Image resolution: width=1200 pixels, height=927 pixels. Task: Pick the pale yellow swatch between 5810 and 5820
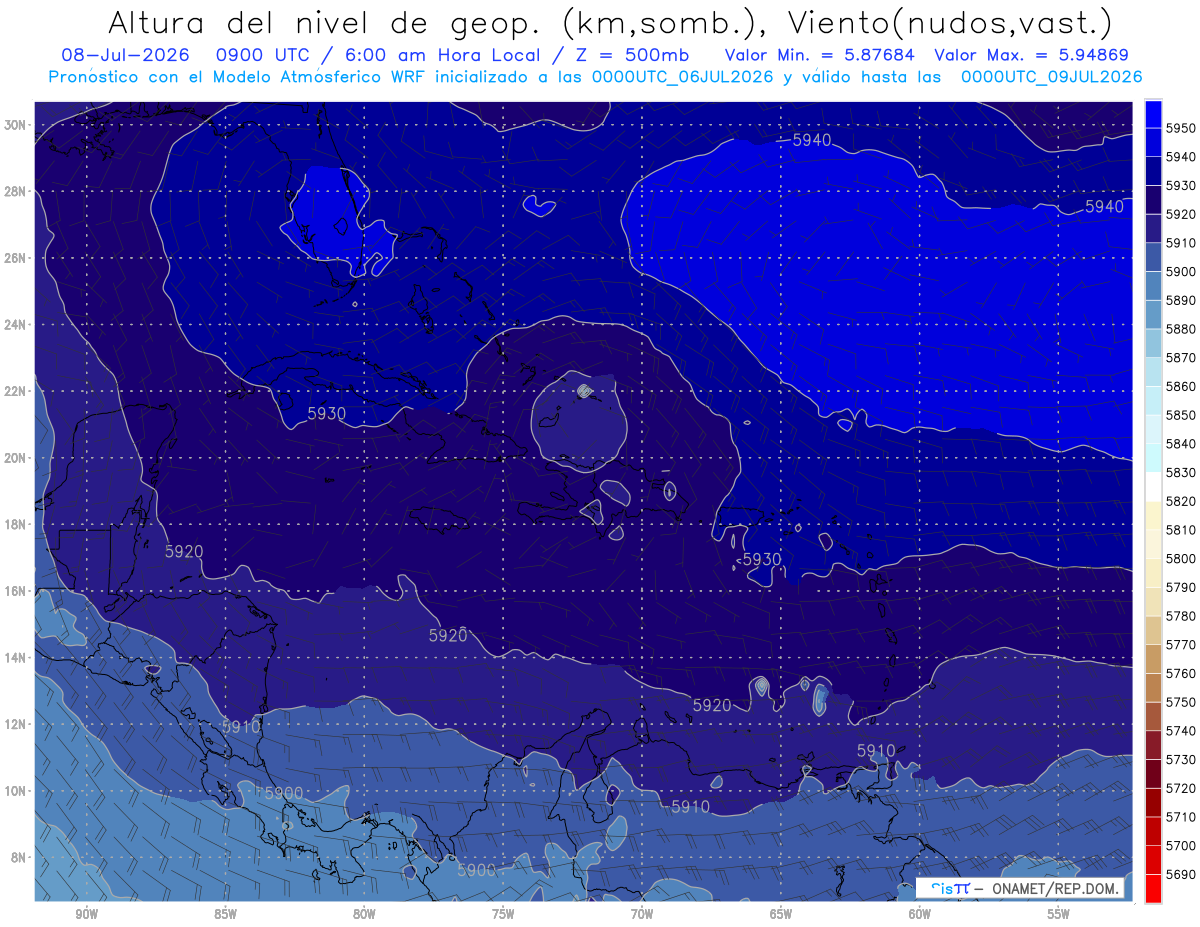1153,515
